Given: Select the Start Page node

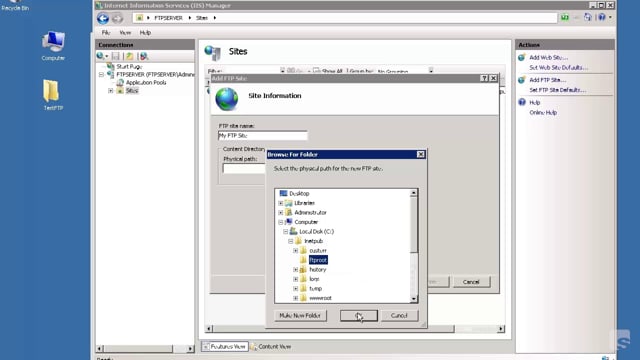Looking at the screenshot, I should pyautogui.click(x=129, y=67).
